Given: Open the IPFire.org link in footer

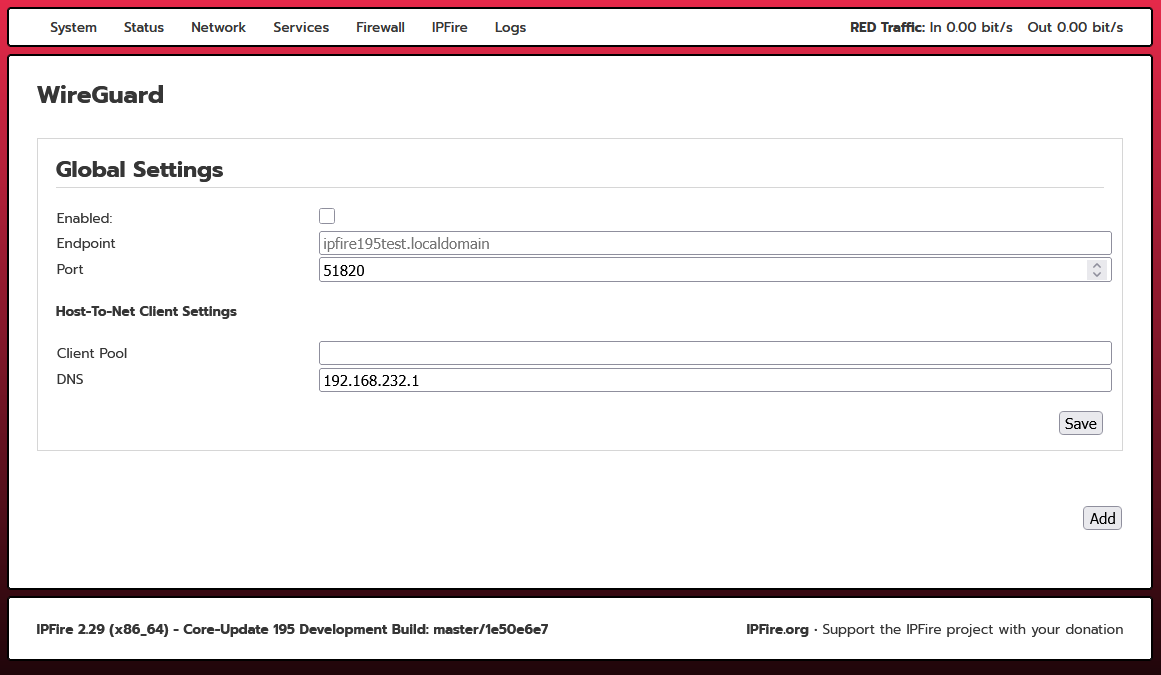Looking at the screenshot, I should pyautogui.click(x=777, y=629).
